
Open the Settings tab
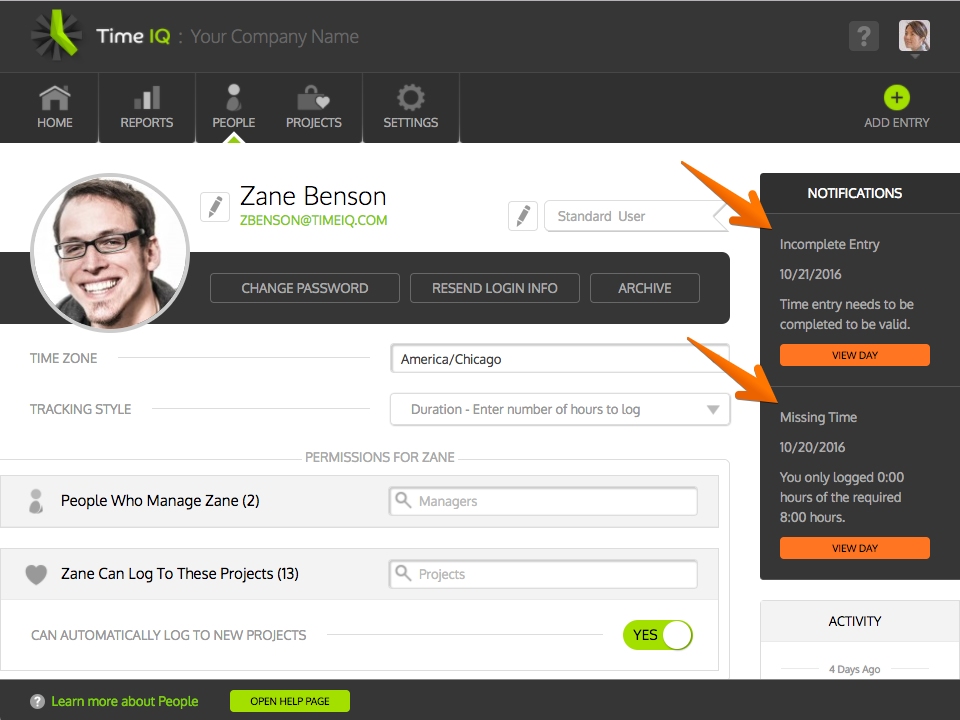411,108
